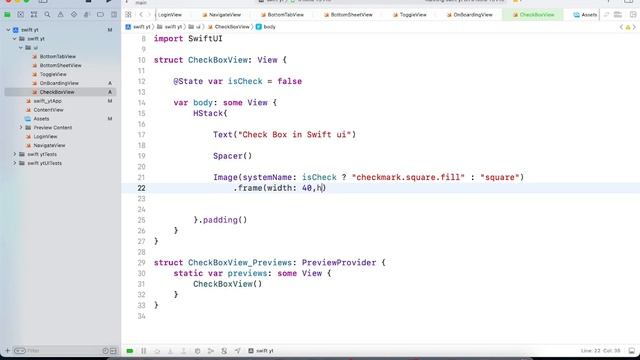The image size is (640, 360).
Task: Show only source-controlled files filter
Action: click(x=113, y=351)
